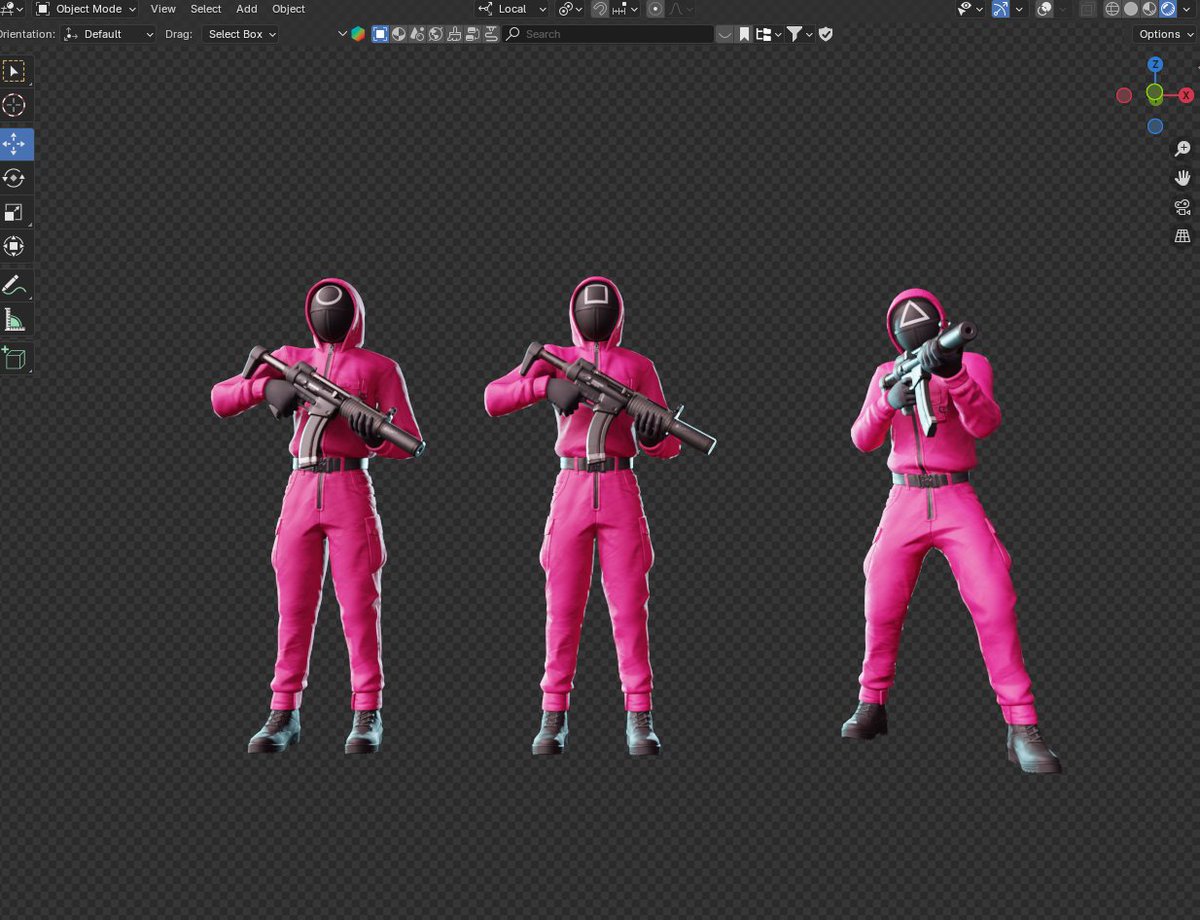This screenshot has height=920, width=1200.
Task: Click the droplets filter icon in header
Action: (417, 34)
